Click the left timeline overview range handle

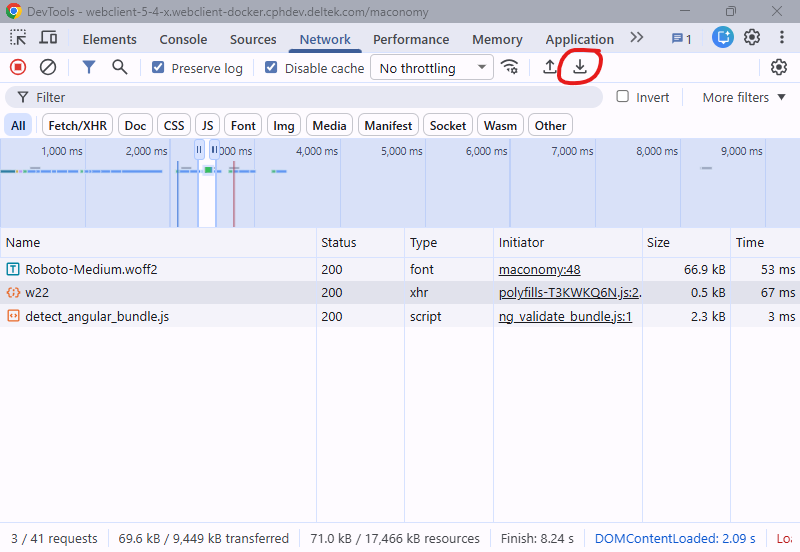click(x=199, y=149)
